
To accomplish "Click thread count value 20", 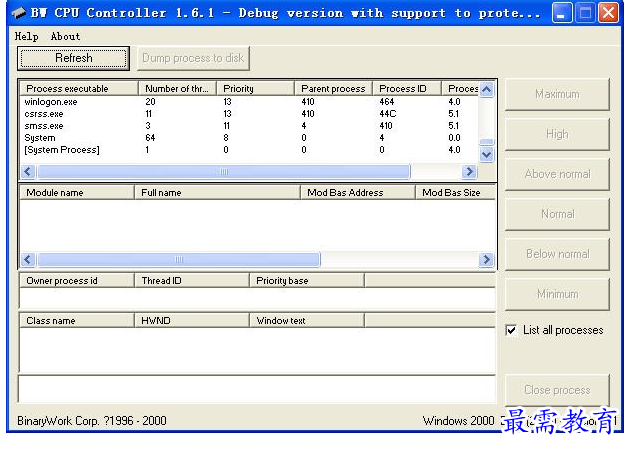I will click(x=150, y=102).
